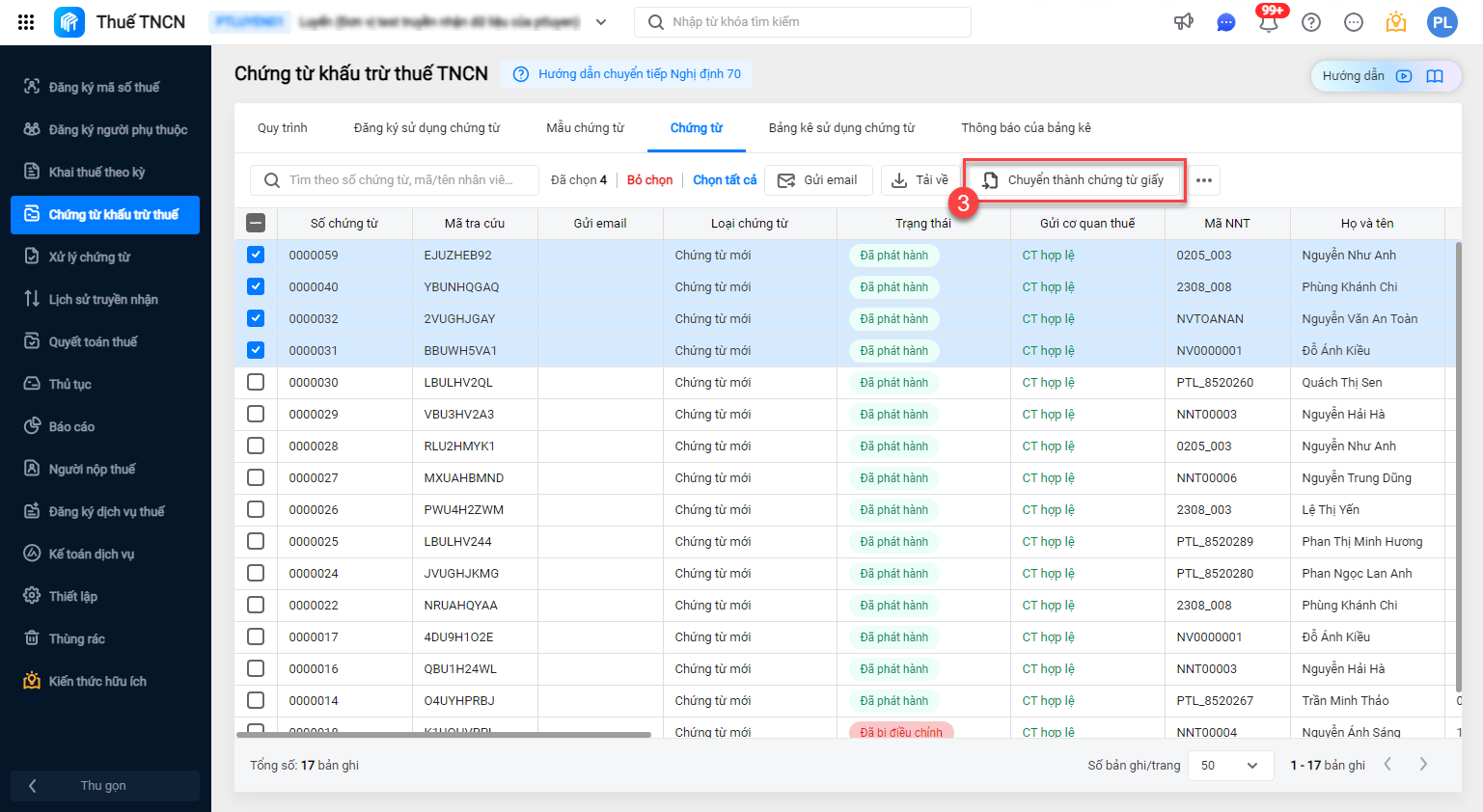The image size is (1483, 812).
Task: Click the Trạng thái column header
Action: pos(923,223)
